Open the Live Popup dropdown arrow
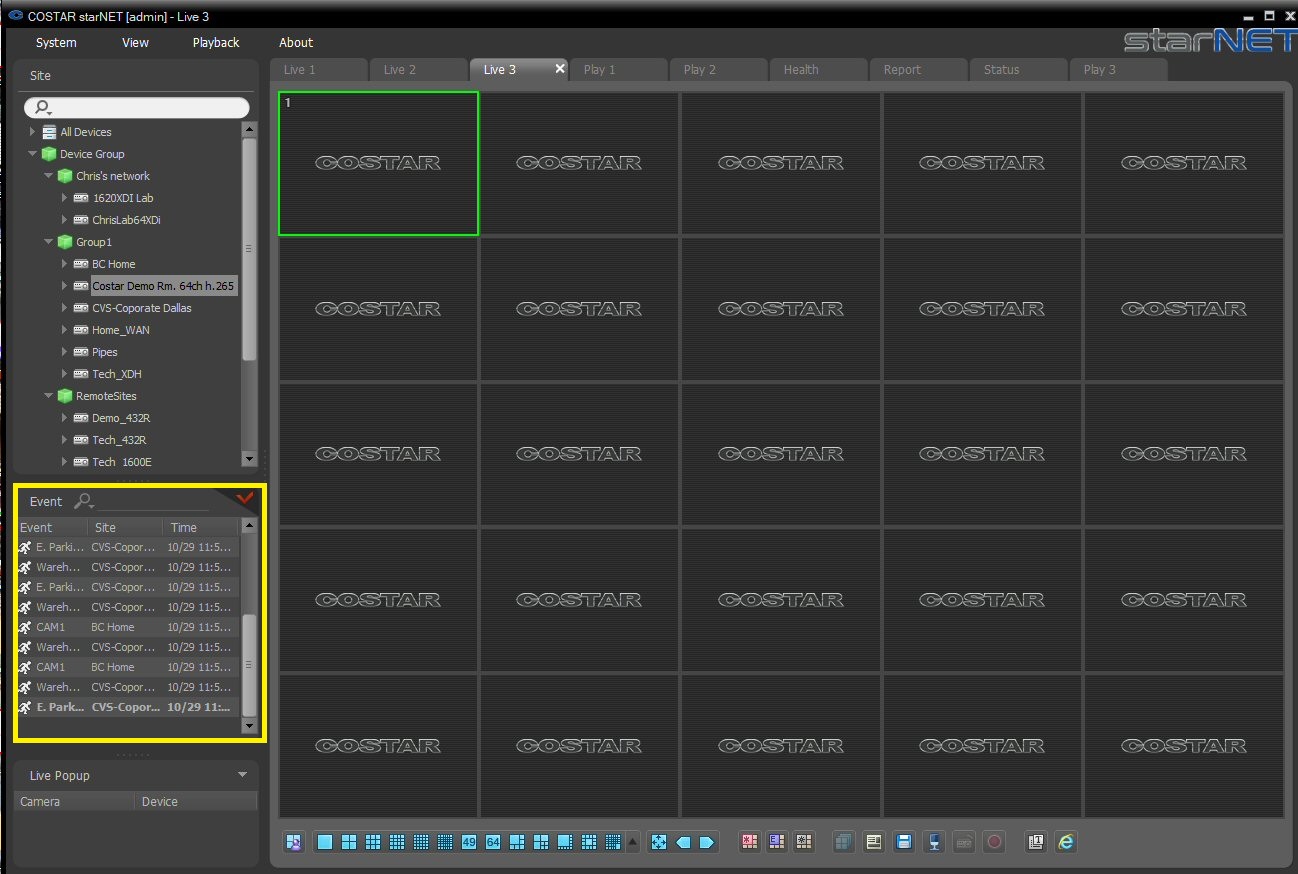This screenshot has height=874, width=1298. coord(243,775)
